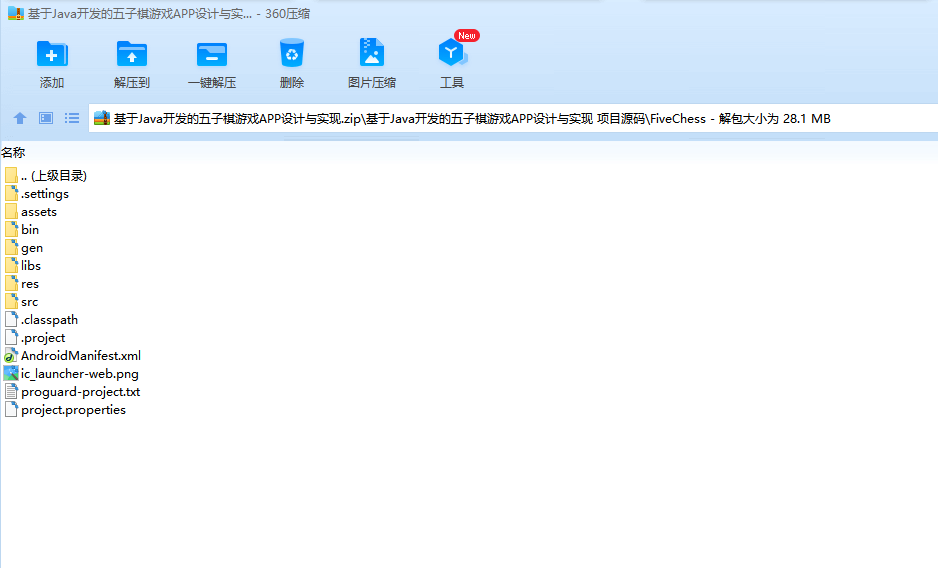The width and height of the screenshot is (938, 568).
Task: Click the src folder name
Action: click(x=29, y=302)
